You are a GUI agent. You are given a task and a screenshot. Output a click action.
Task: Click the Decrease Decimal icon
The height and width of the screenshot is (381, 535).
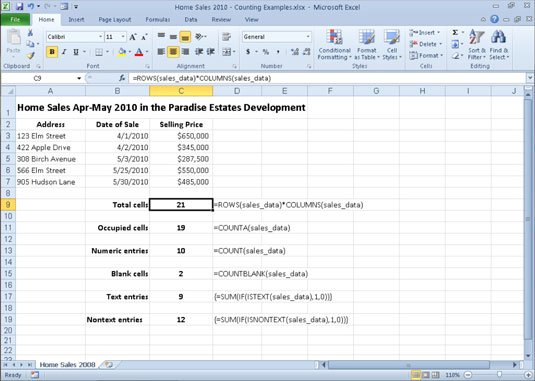click(x=306, y=52)
